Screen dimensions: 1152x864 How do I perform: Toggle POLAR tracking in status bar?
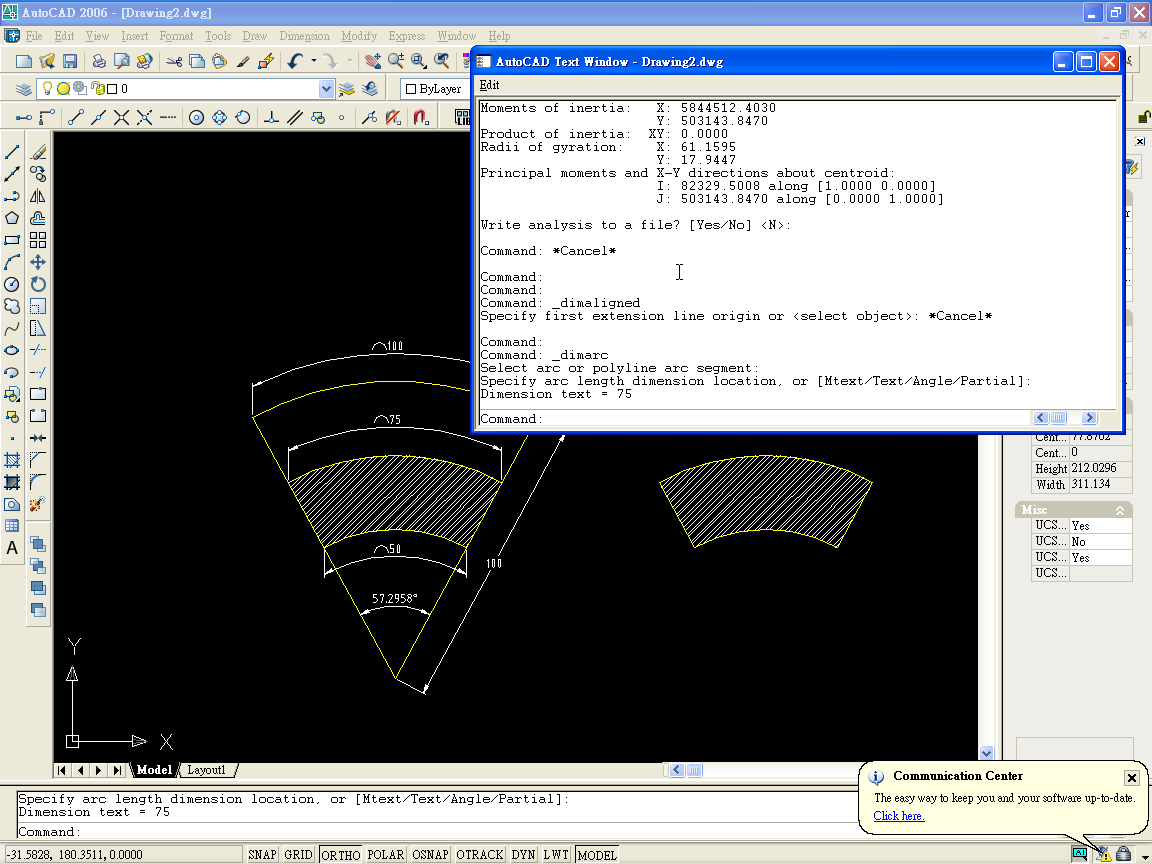(x=386, y=854)
